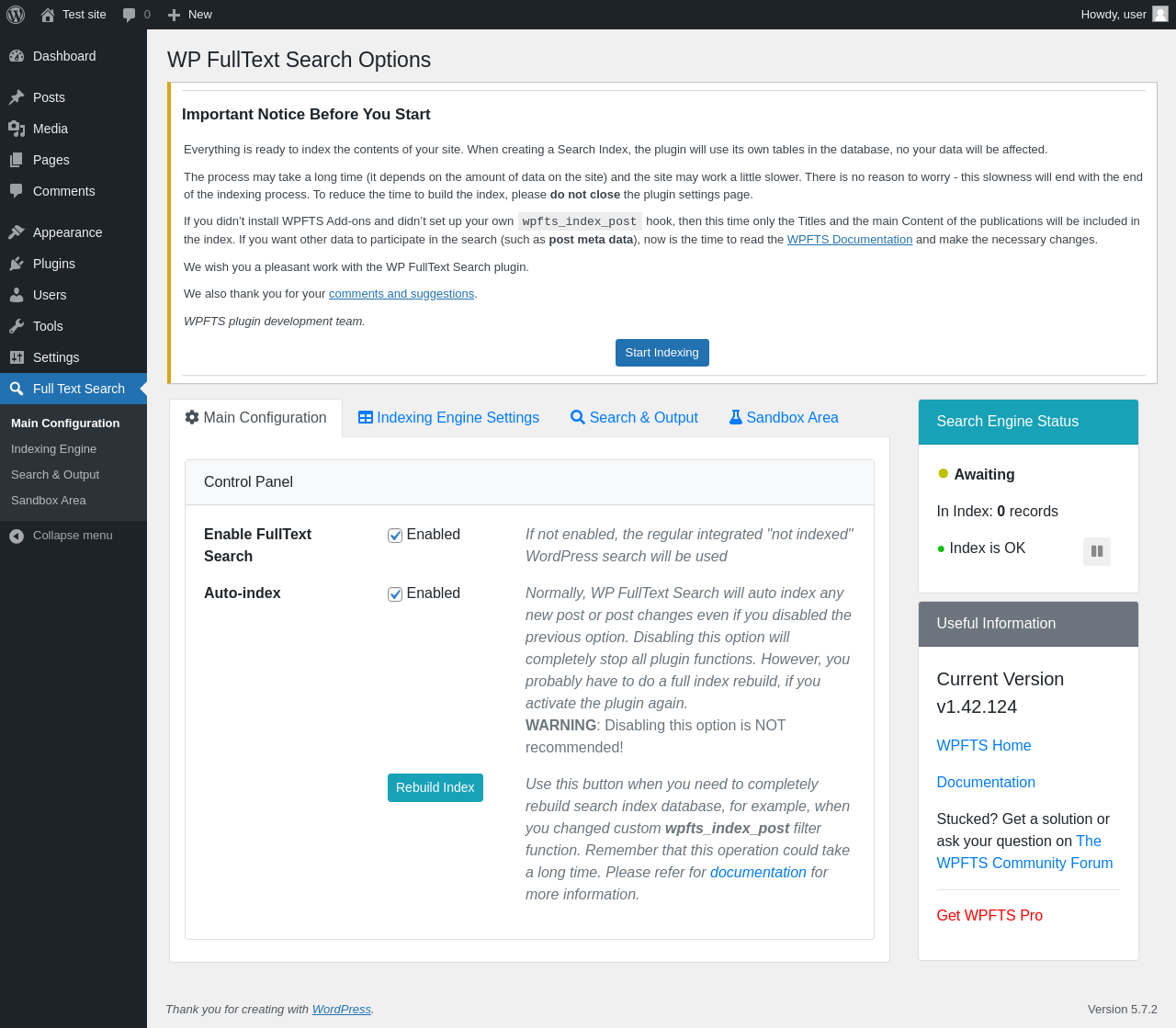Switch to Indexing Engine Settings tab
The image size is (1176, 1028).
click(448, 418)
